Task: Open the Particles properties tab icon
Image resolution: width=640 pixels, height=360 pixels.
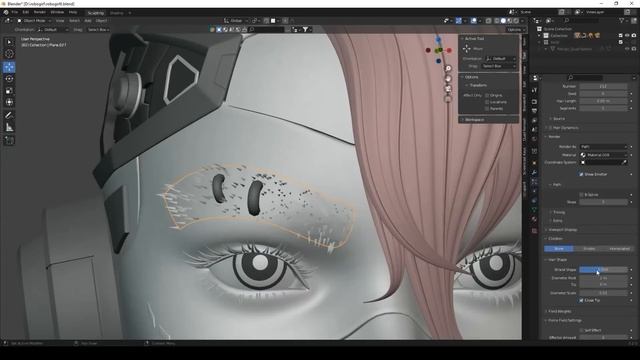Action: (x=534, y=182)
